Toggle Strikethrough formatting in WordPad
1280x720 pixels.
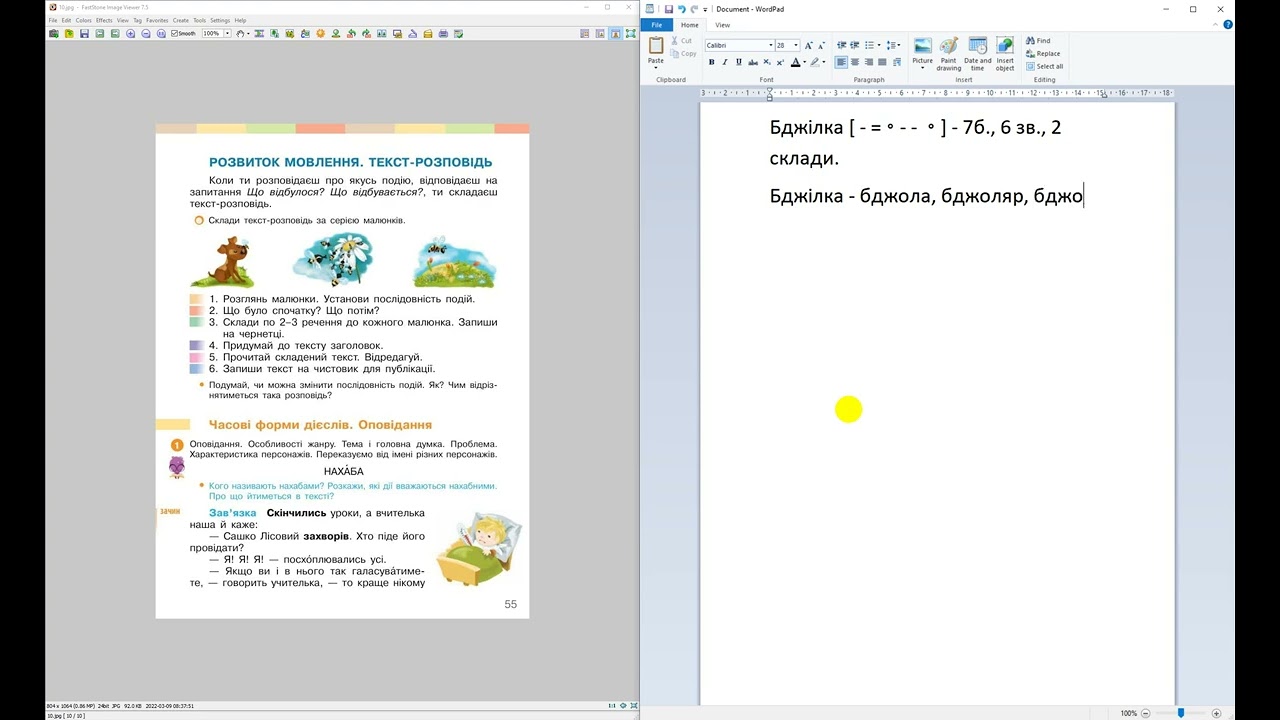pos(753,62)
